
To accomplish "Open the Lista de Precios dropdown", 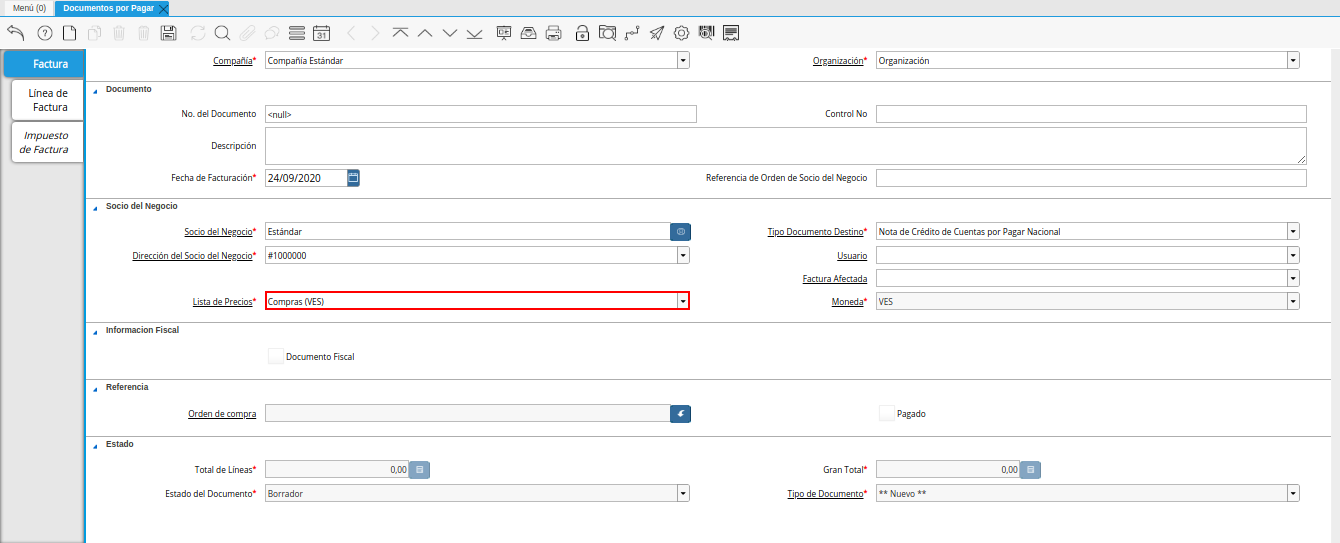I will tap(683, 301).
